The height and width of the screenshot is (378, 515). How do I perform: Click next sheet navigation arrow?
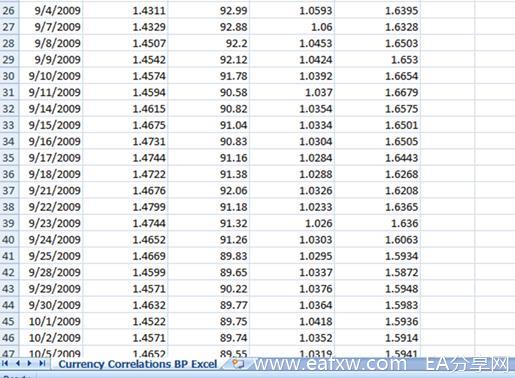pos(30,363)
